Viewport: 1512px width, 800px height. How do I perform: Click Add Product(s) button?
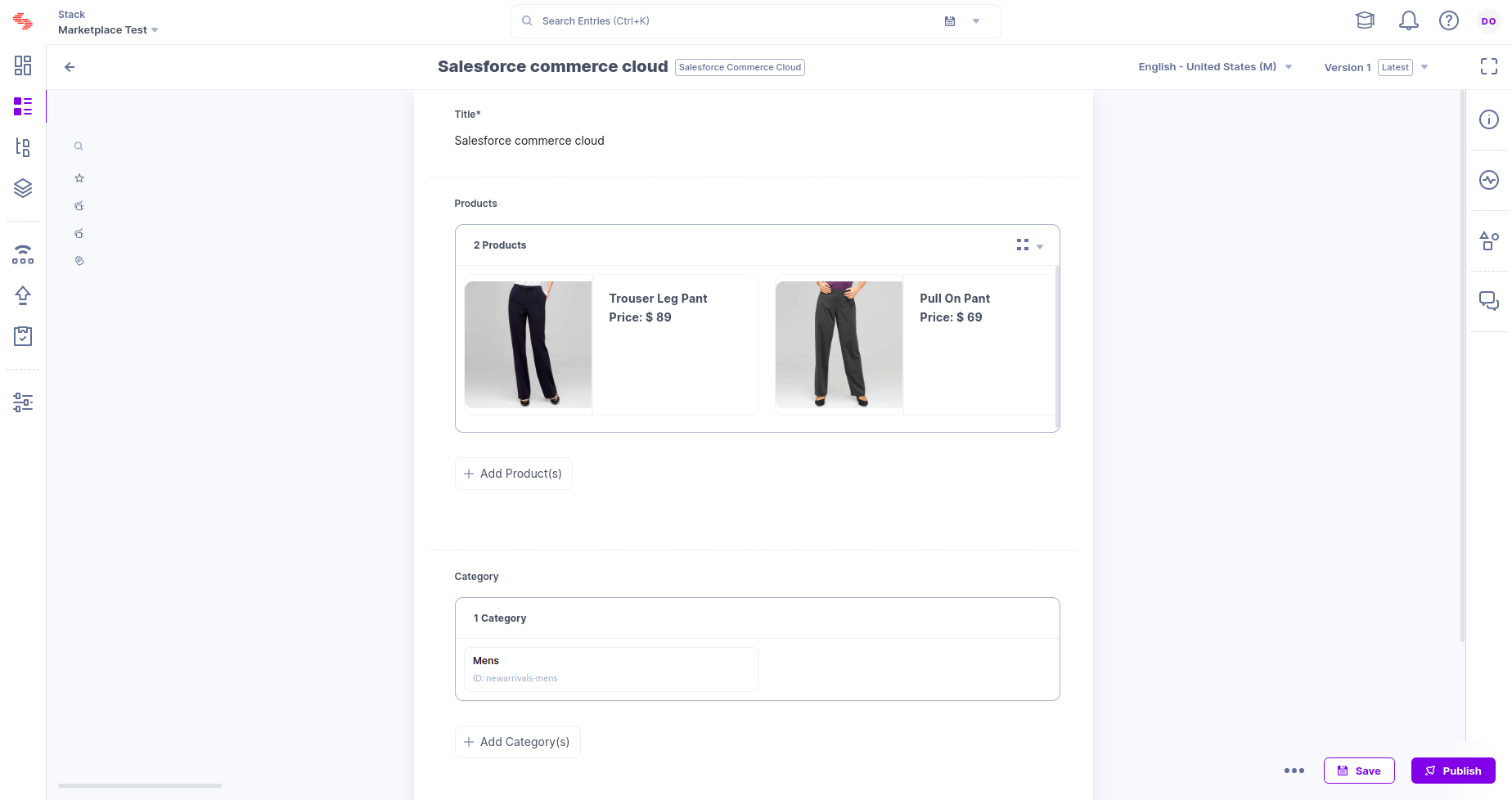pyautogui.click(x=513, y=474)
